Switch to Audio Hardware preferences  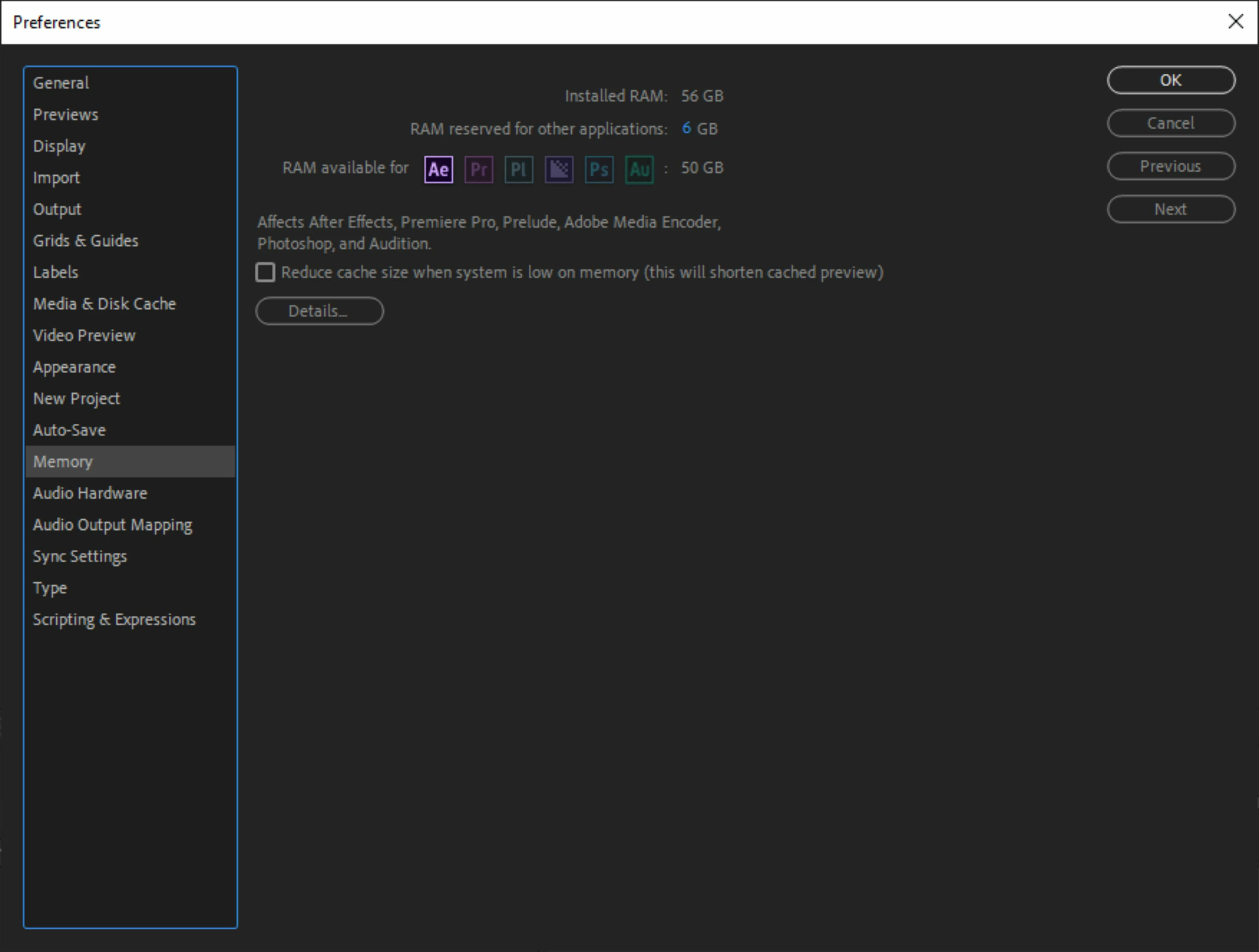coord(90,493)
